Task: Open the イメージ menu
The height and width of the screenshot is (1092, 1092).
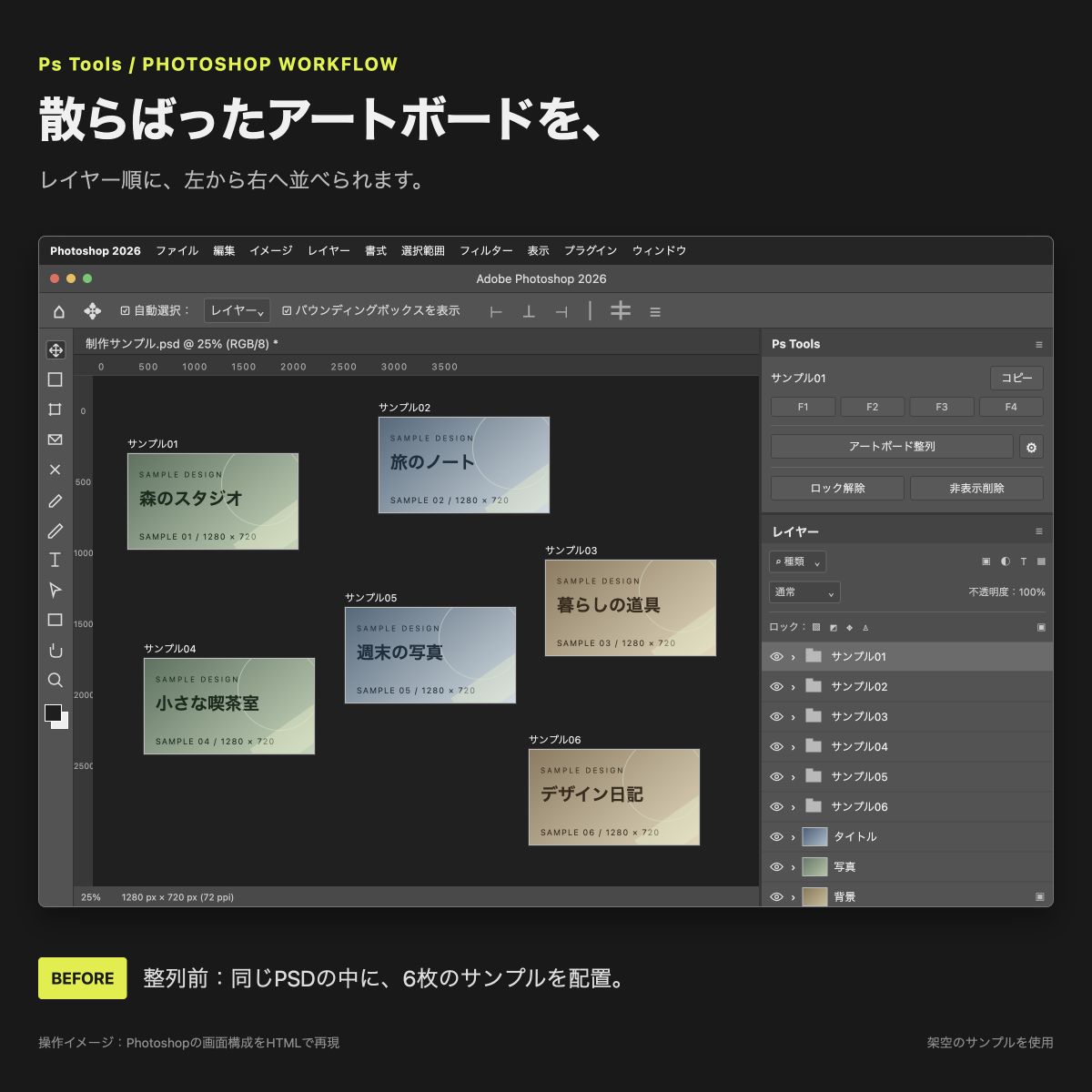Action: (x=271, y=250)
